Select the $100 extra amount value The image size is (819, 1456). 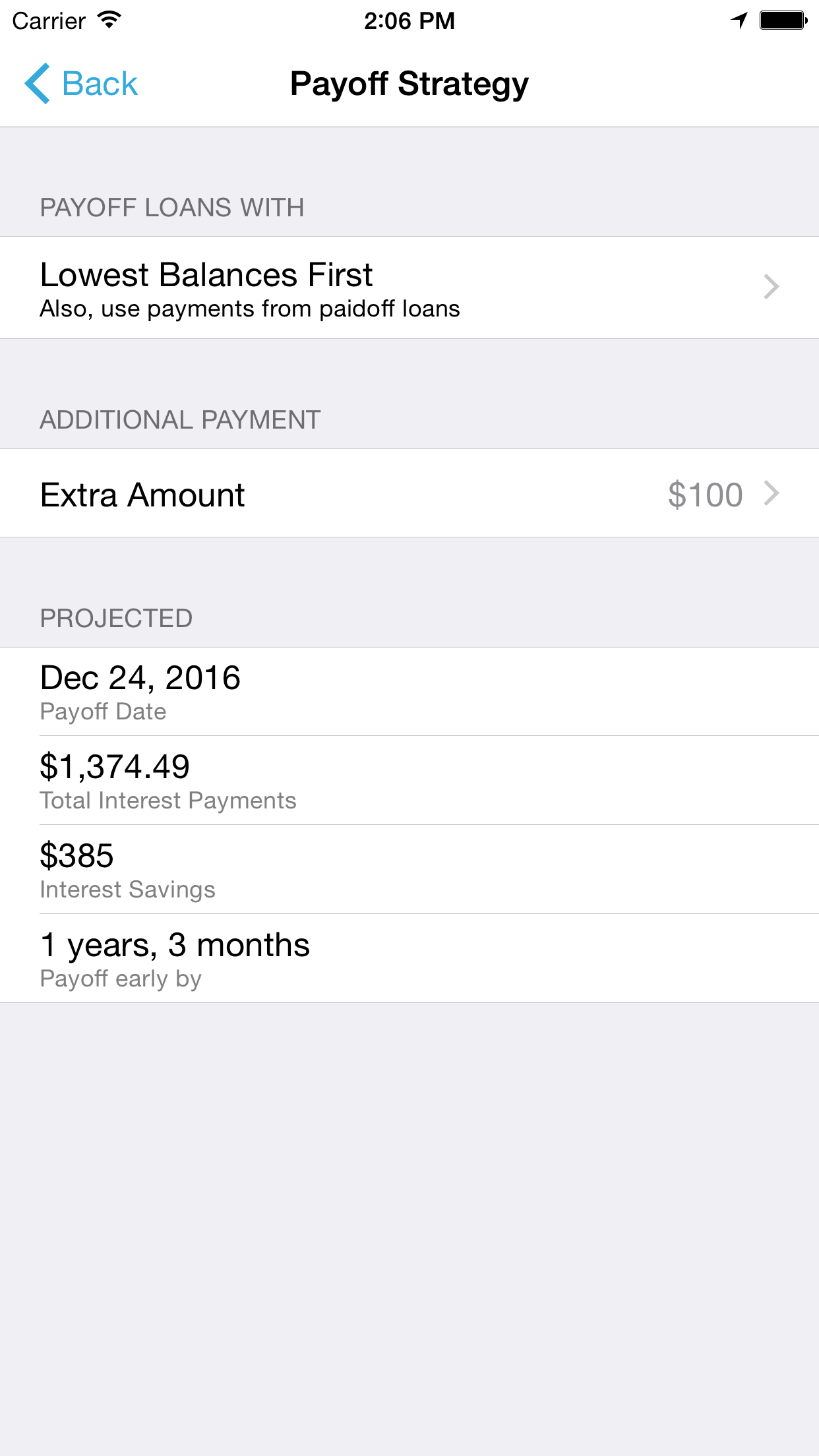pos(705,495)
